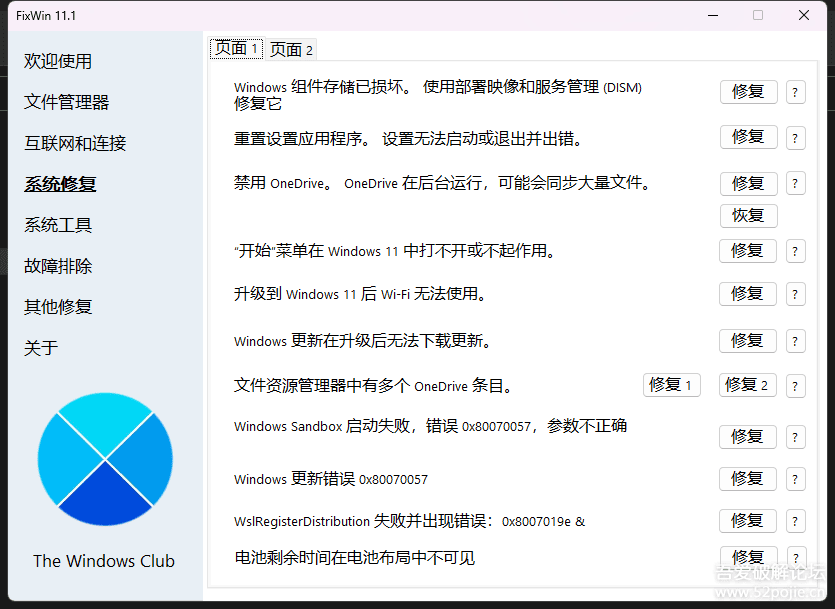Open the 其他修复 section
Screen dimensions: 835x609
pyautogui.click(x=58, y=307)
